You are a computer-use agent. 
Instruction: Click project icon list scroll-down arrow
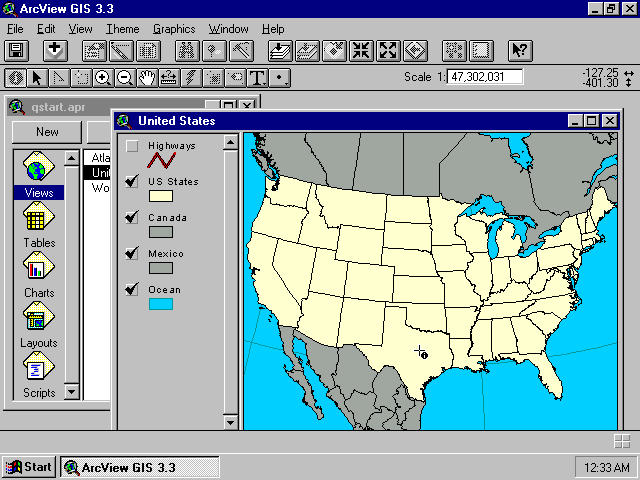[71, 392]
